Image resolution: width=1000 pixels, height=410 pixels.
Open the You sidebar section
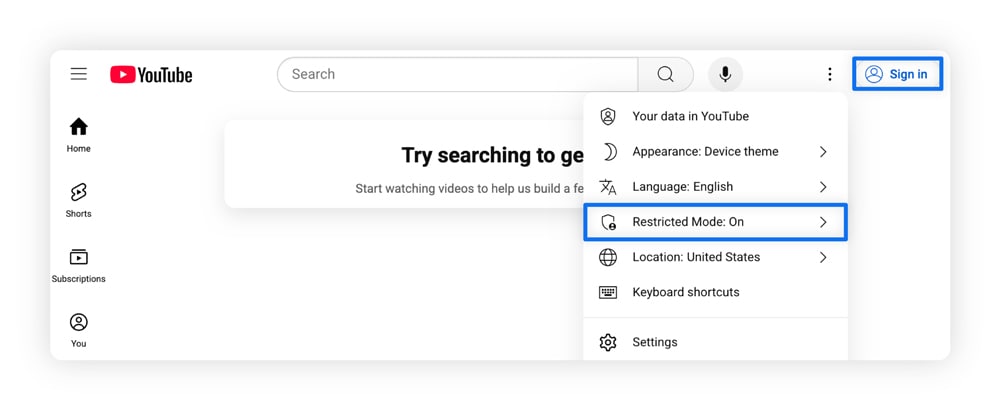click(x=78, y=330)
